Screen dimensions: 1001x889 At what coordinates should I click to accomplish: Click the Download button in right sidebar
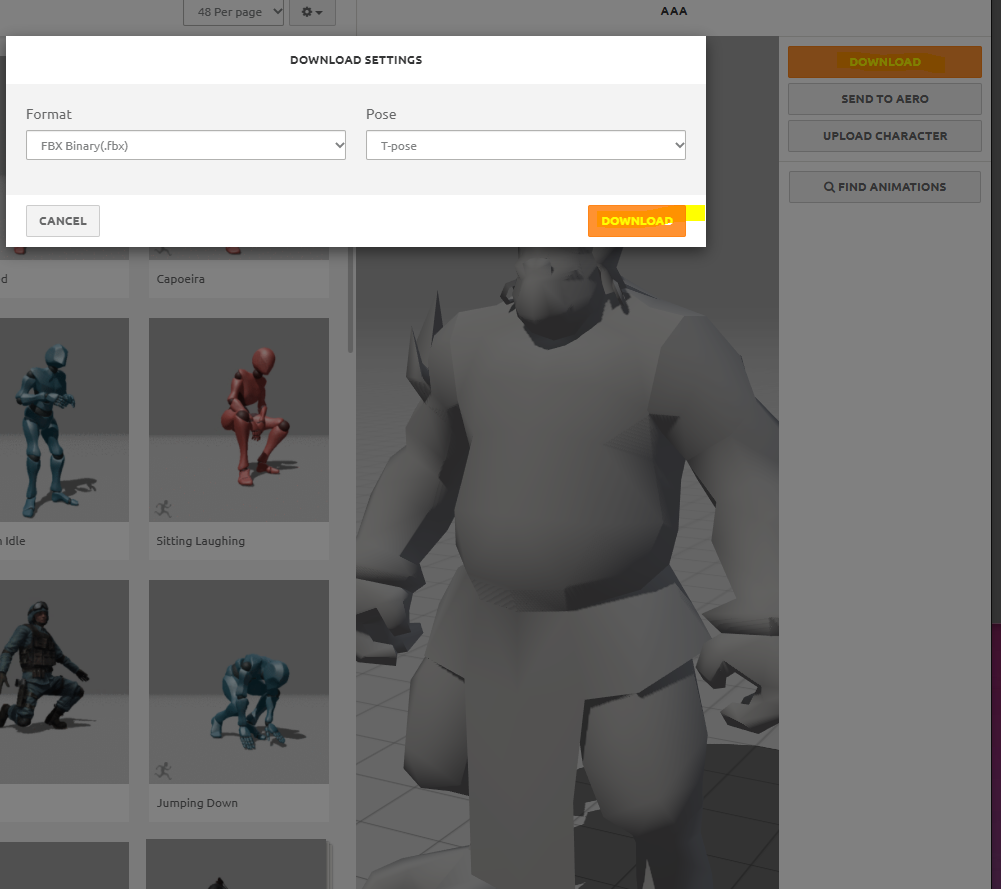(884, 62)
